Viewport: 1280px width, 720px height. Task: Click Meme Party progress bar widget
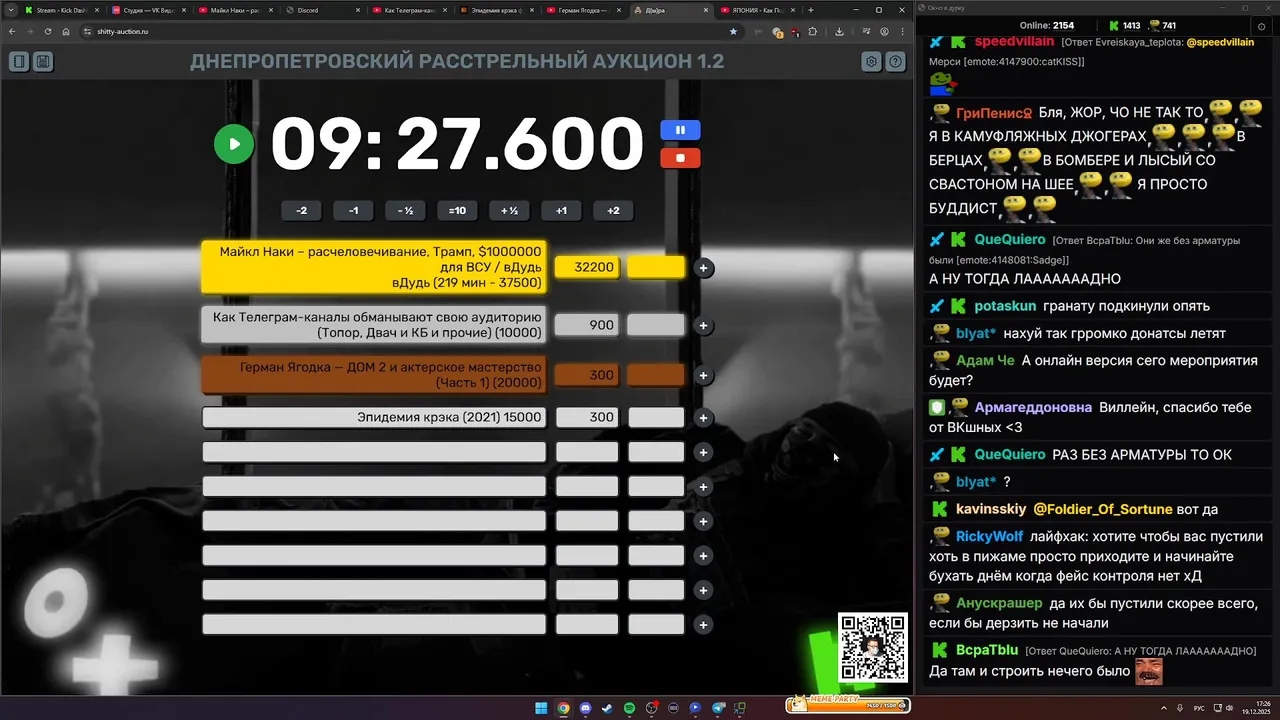[x=847, y=703]
